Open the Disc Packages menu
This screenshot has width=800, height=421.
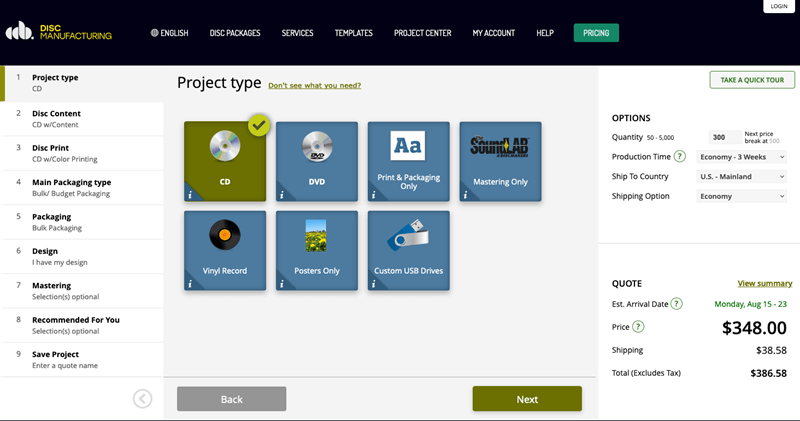[x=235, y=33]
